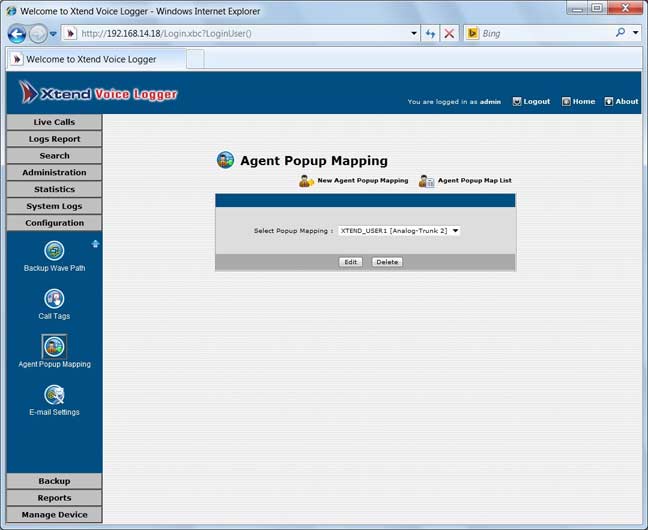Click Agent Popup Mapping sidebar label
648x530 pixels.
tap(54, 364)
